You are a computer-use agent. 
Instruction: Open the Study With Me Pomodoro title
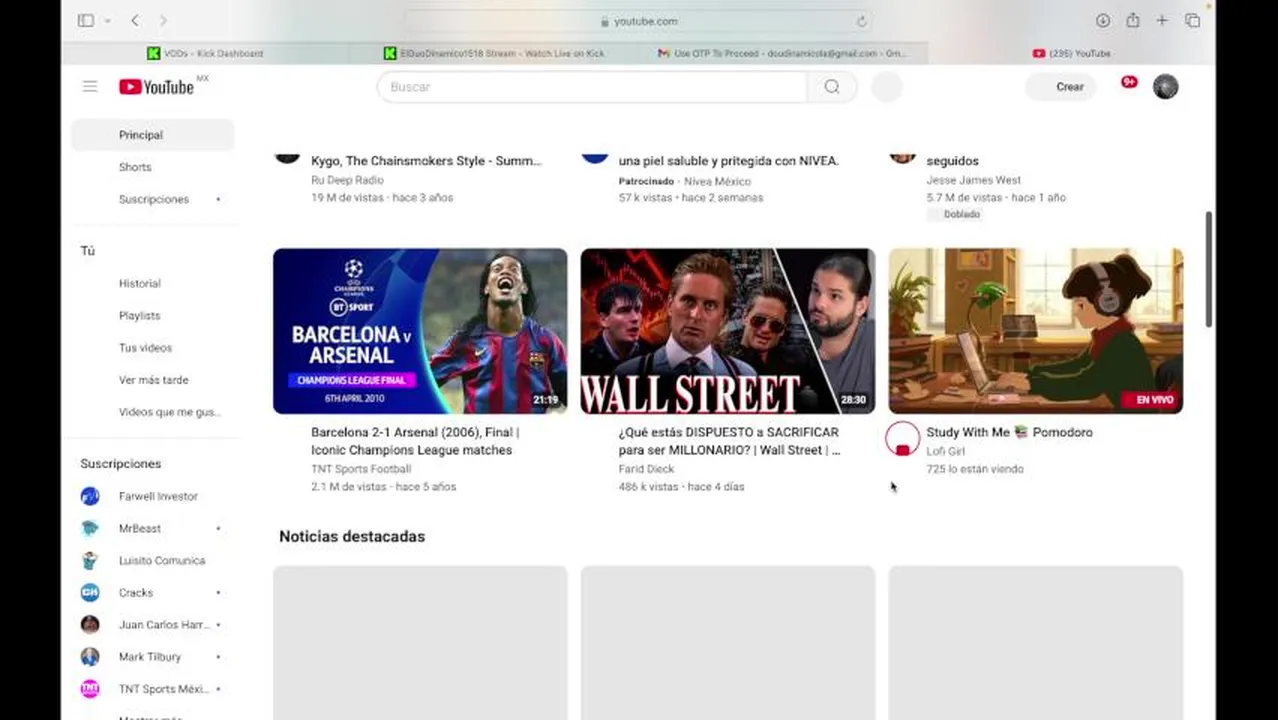tap(1009, 432)
